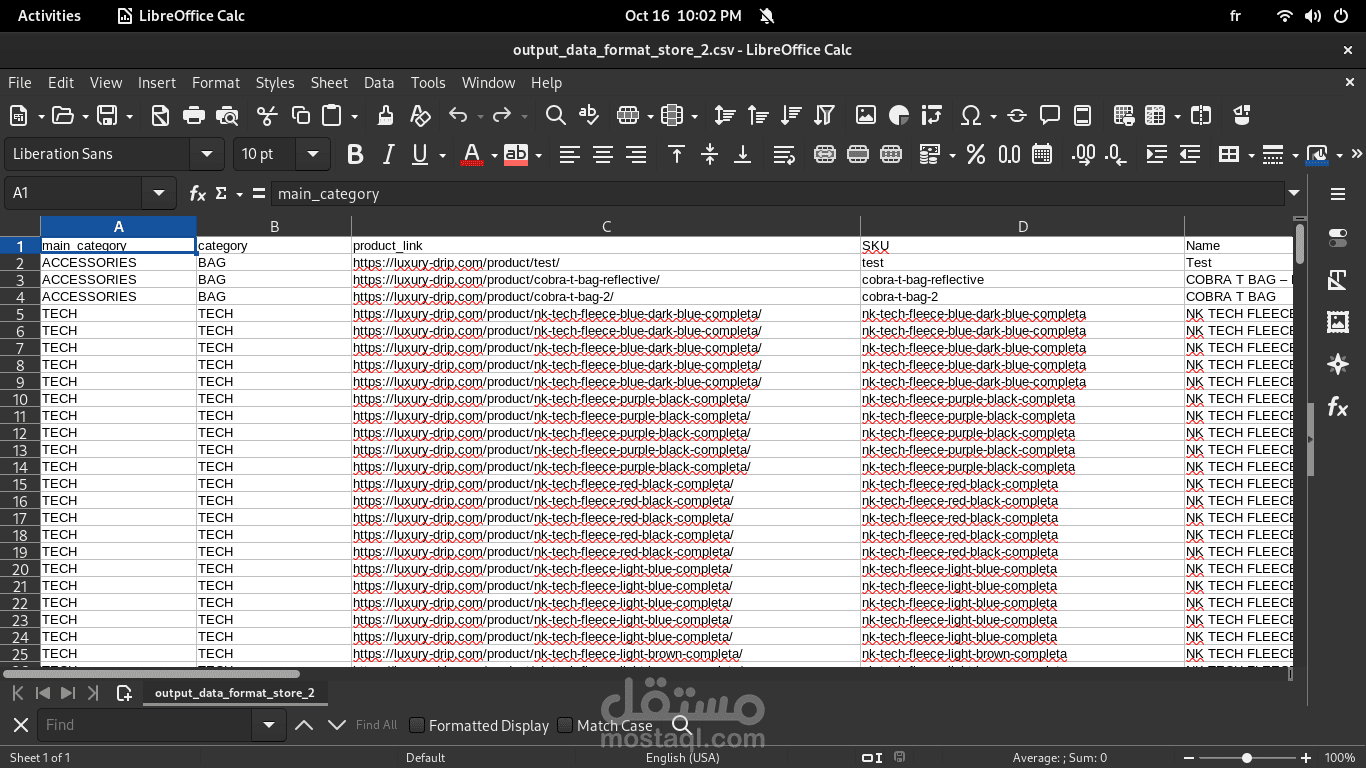Open the Insert menu

click(157, 83)
